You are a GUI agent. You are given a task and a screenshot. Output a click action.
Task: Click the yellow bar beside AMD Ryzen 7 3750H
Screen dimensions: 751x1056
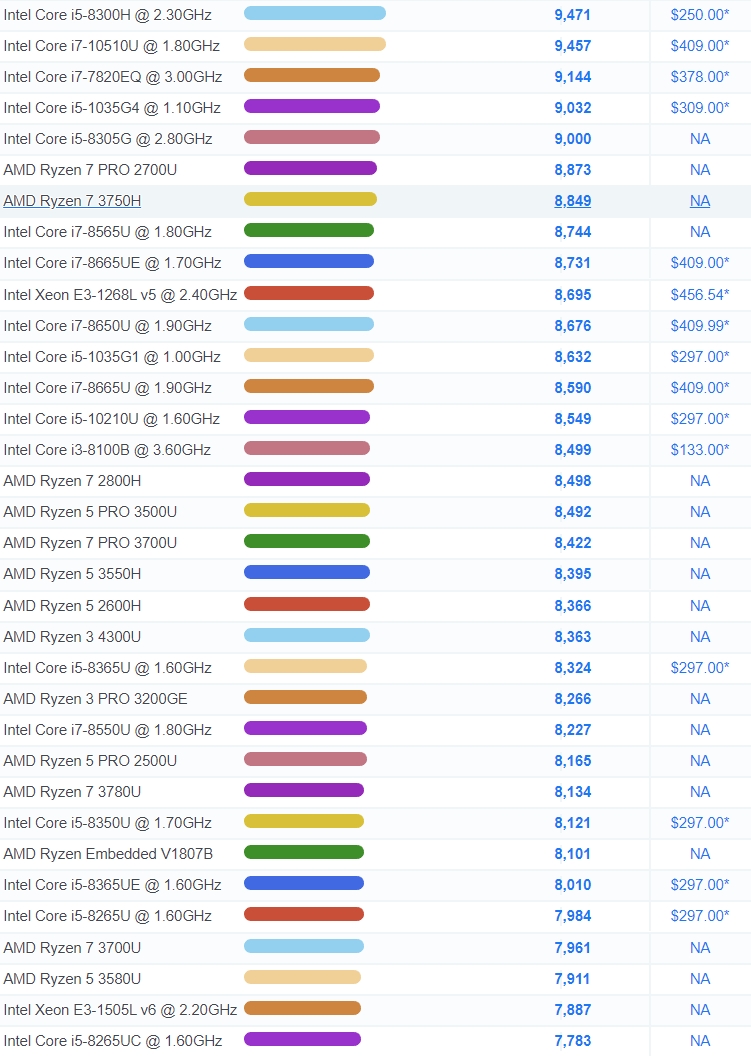[x=310, y=199]
